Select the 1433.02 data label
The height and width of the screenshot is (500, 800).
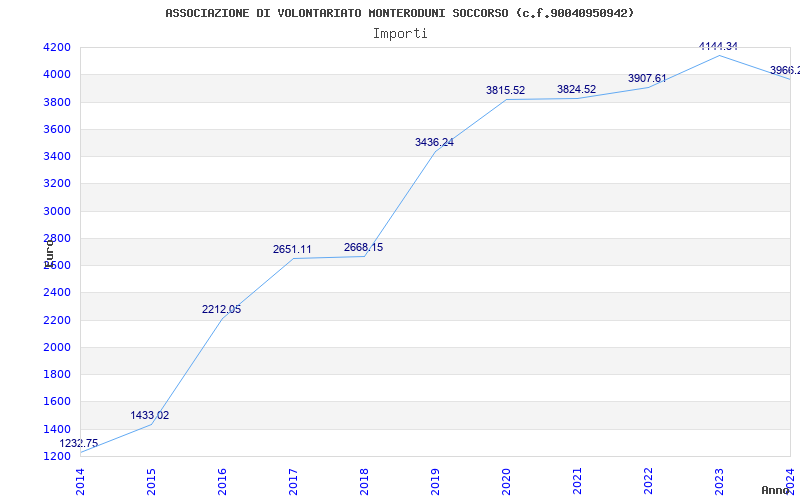[149, 415]
